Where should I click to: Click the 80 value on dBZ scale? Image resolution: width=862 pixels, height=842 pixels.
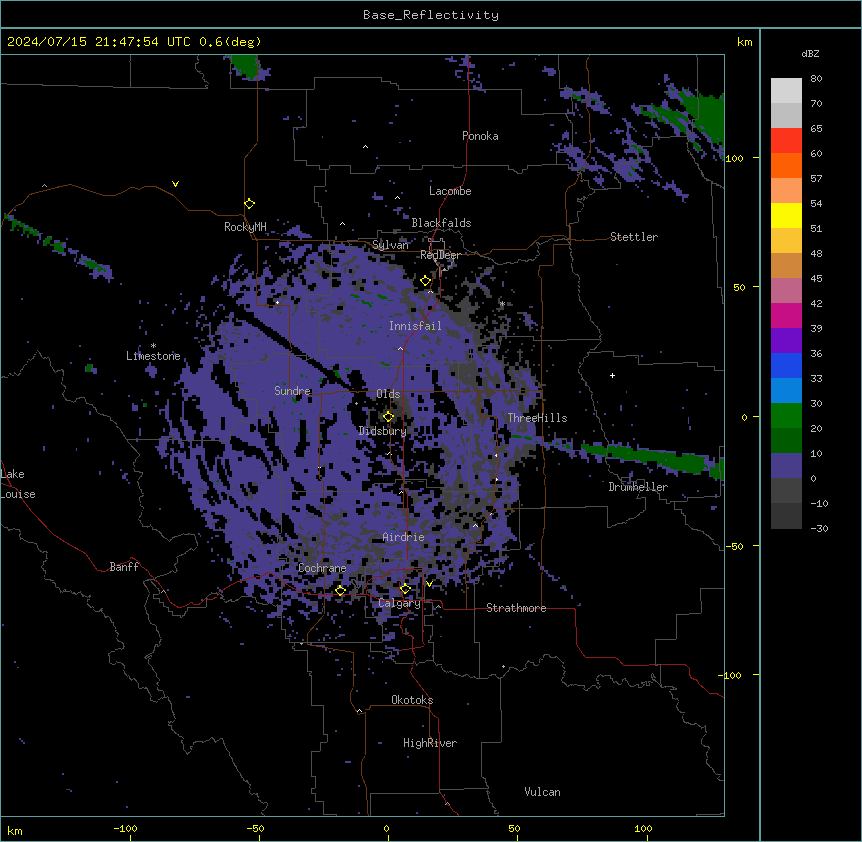pos(816,79)
